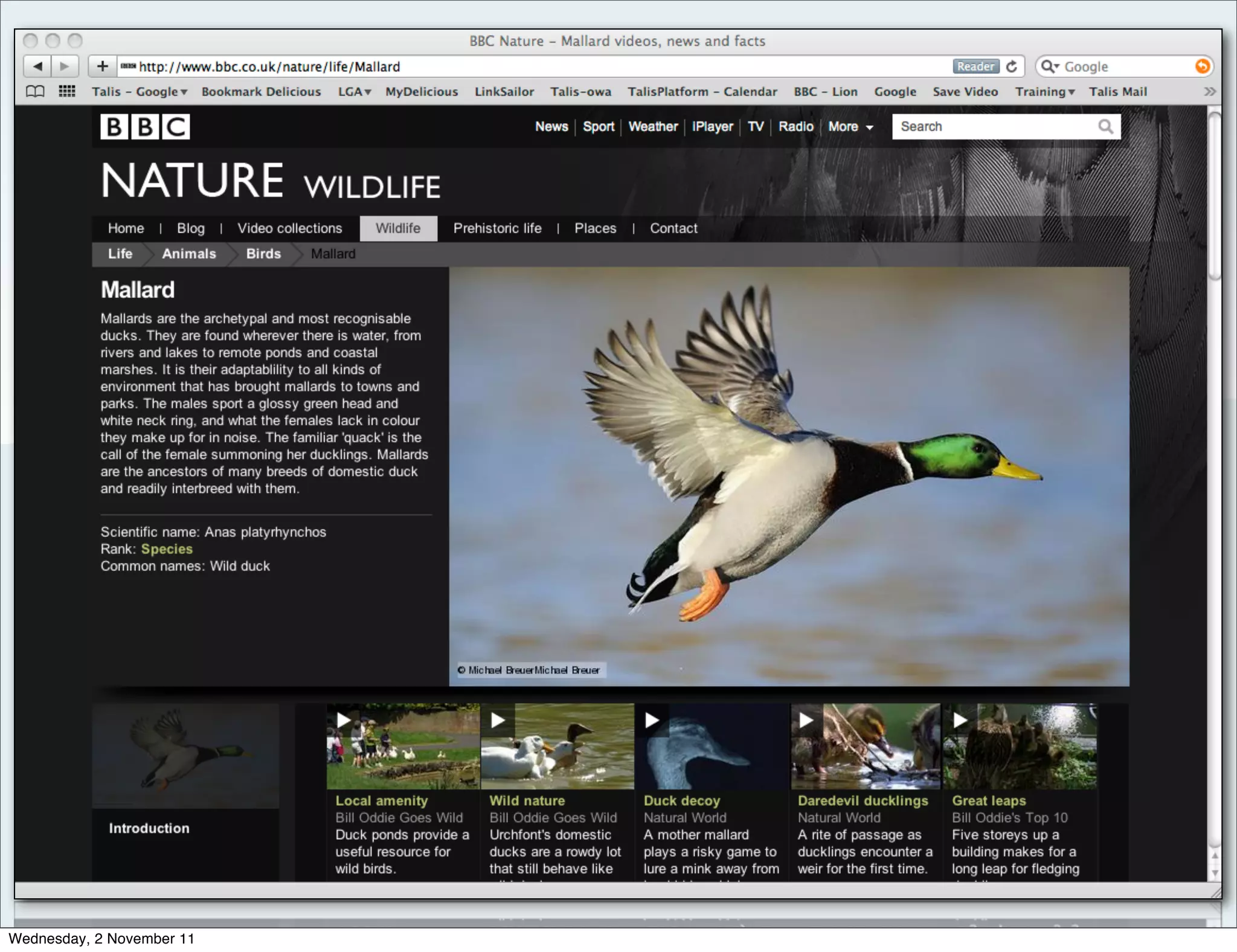Image resolution: width=1237 pixels, height=952 pixels.
Task: Open the BBC More dropdown menu
Action: [850, 127]
